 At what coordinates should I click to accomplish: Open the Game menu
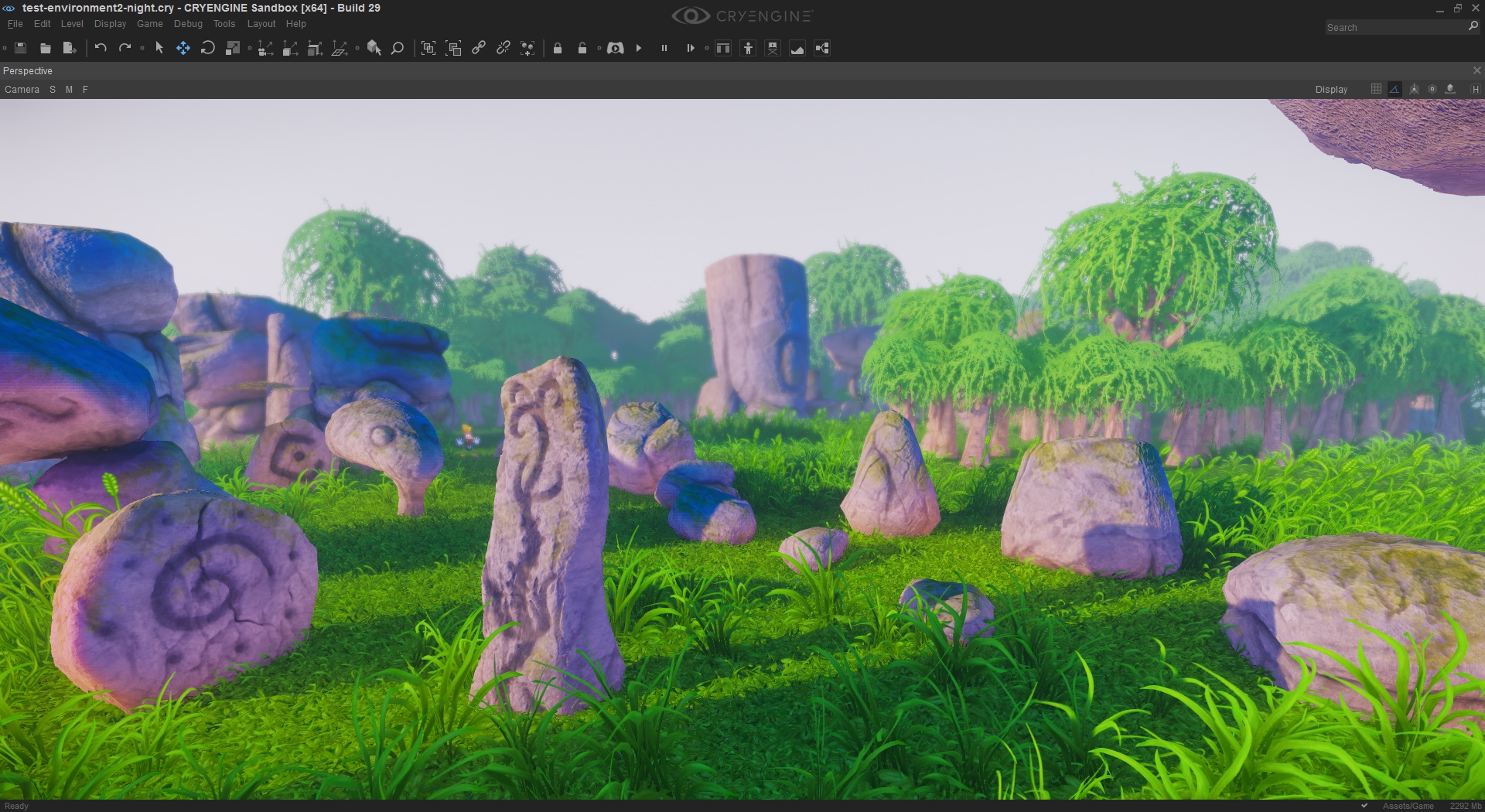(x=150, y=24)
